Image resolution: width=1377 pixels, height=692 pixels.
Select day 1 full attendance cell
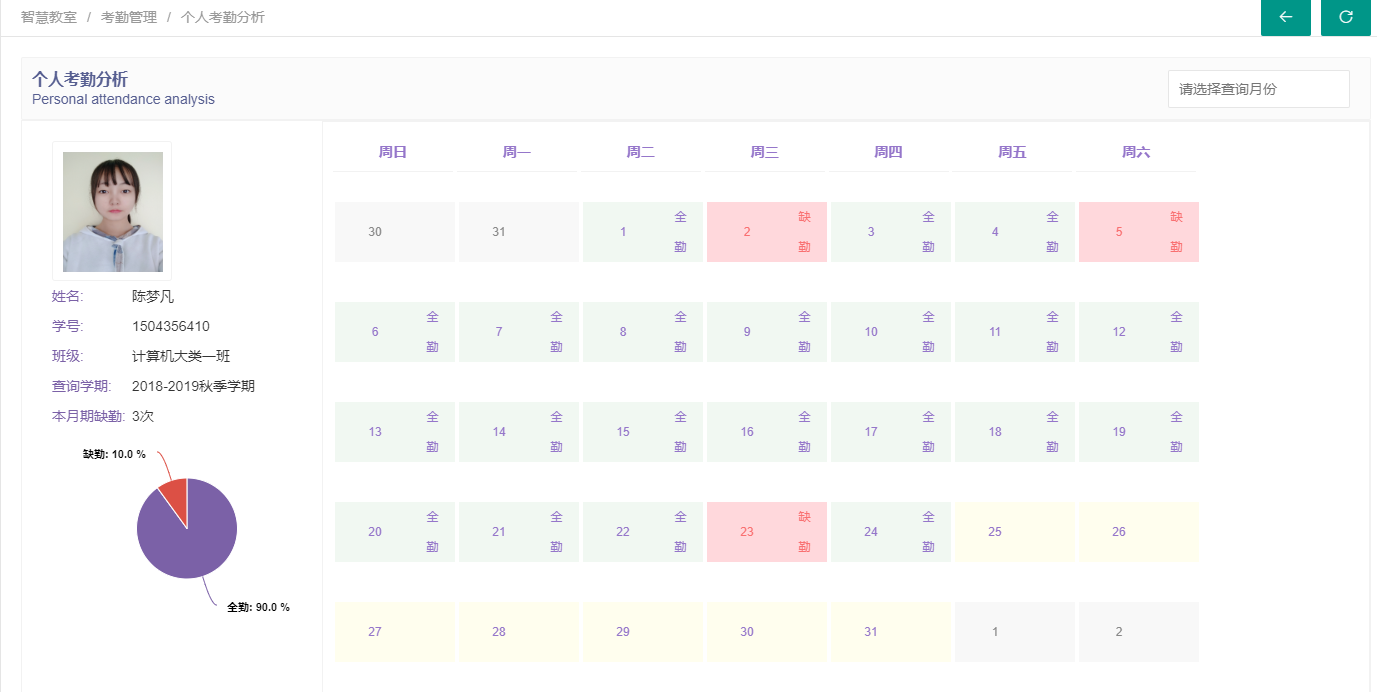click(643, 232)
